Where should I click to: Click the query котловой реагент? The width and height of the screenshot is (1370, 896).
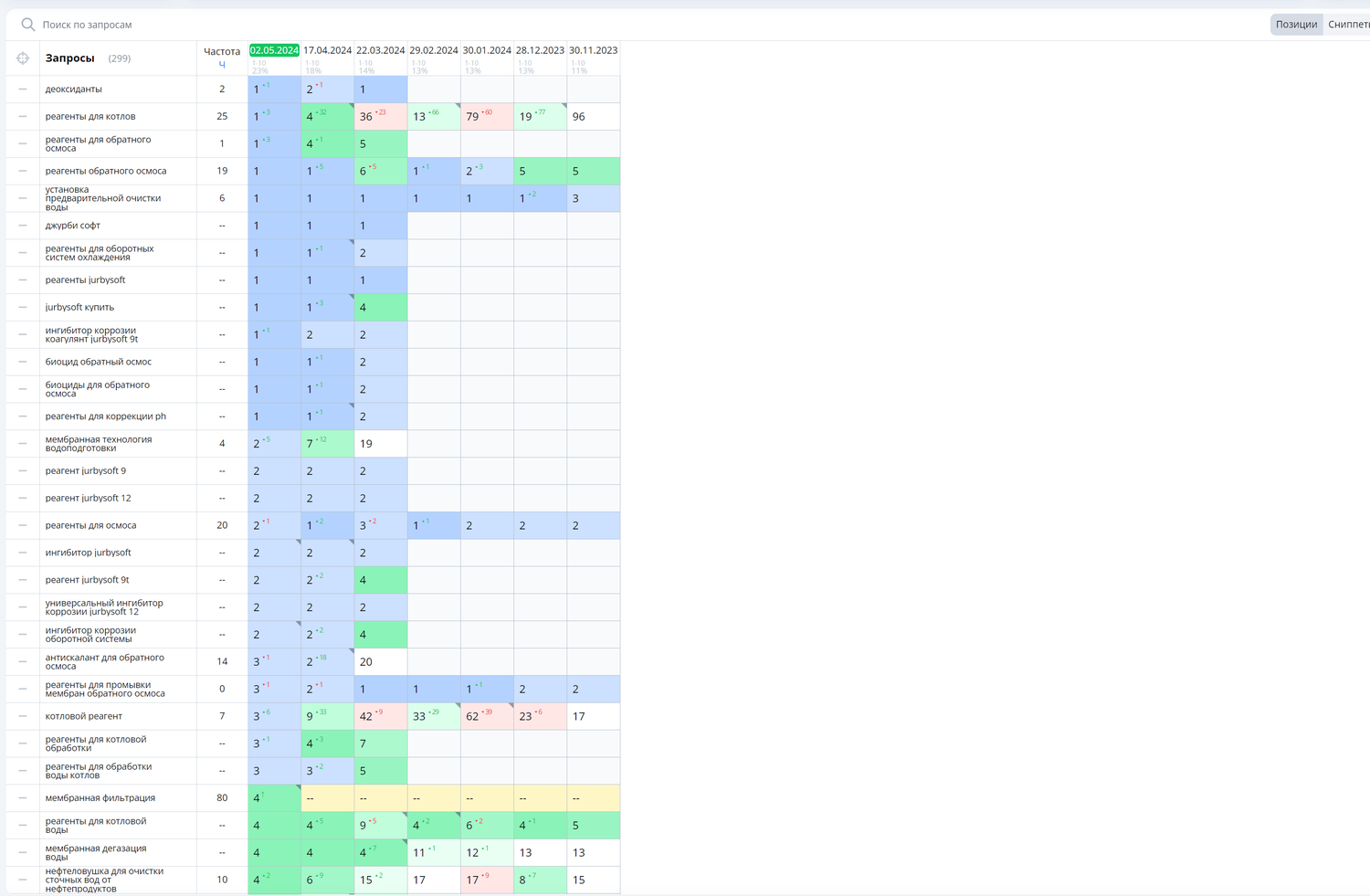[x=84, y=716]
